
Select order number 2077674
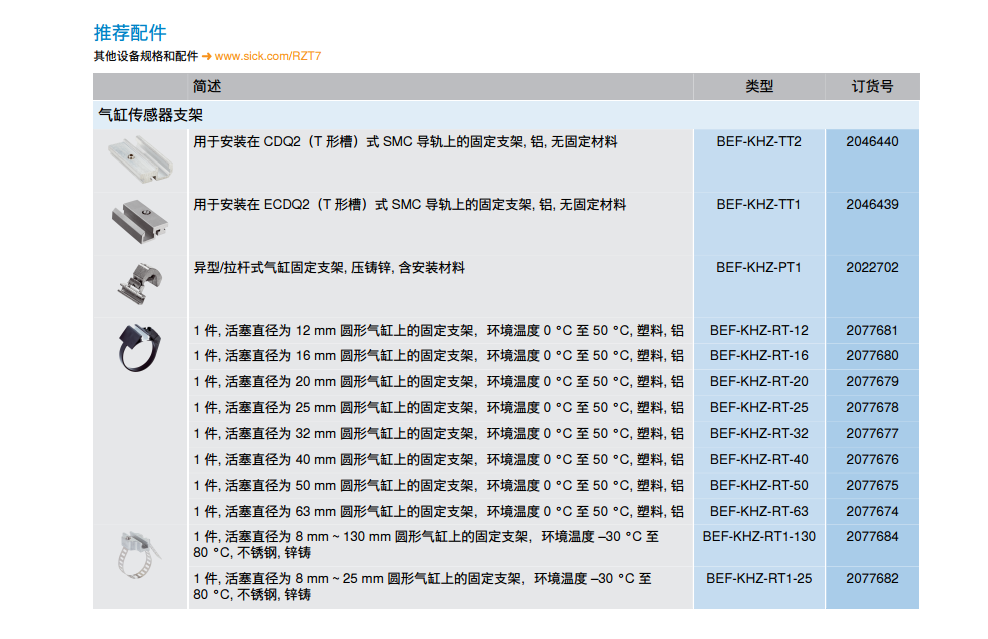click(x=873, y=511)
